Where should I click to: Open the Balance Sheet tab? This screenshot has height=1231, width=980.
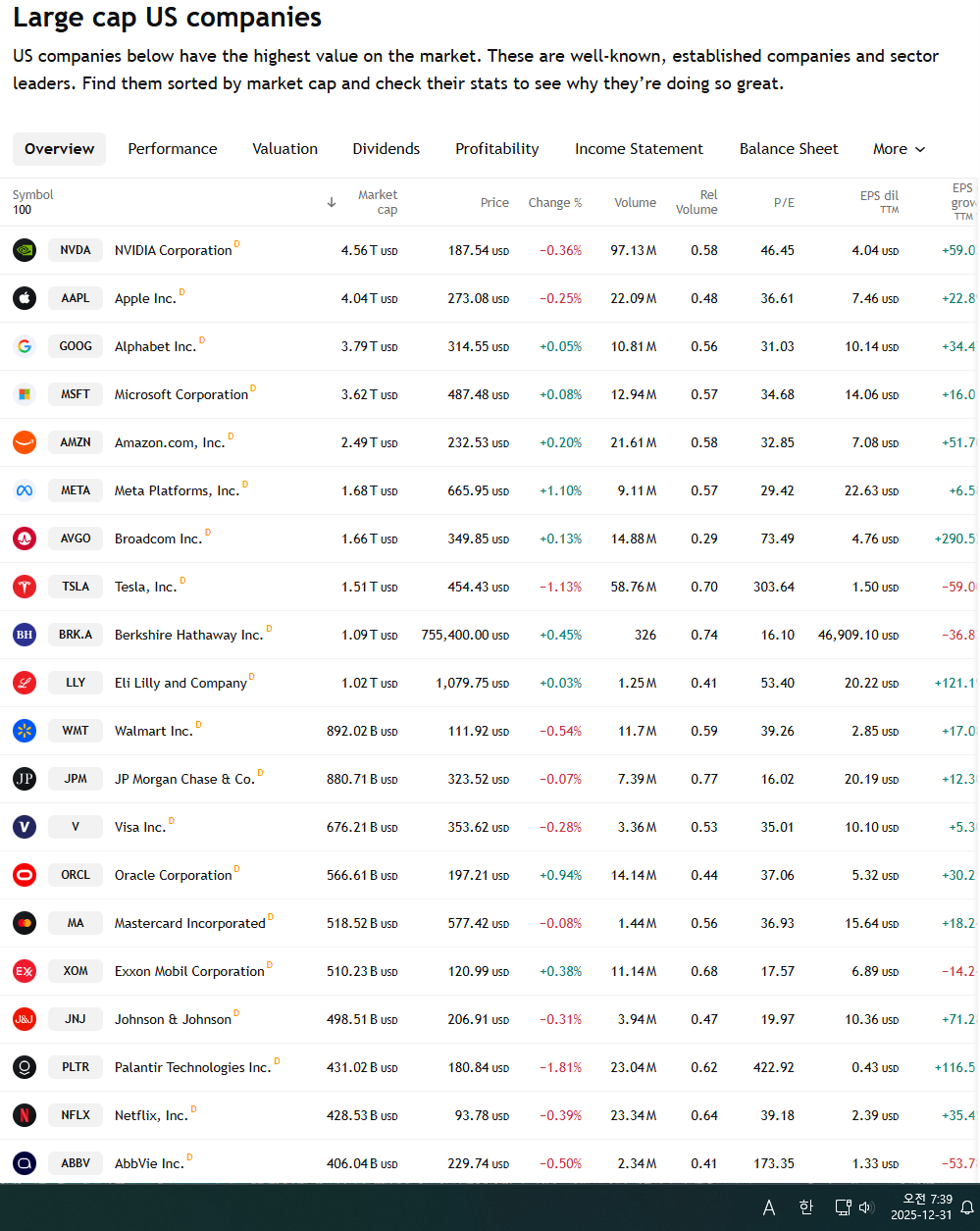[789, 149]
